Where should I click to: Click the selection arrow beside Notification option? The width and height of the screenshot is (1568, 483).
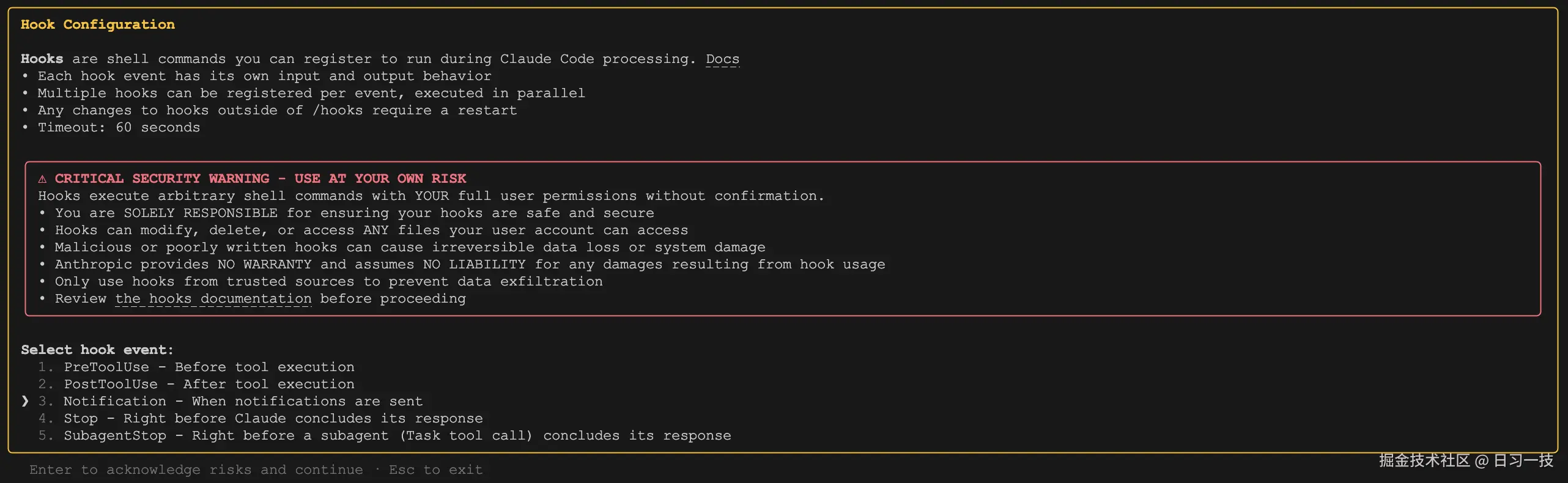(x=24, y=401)
